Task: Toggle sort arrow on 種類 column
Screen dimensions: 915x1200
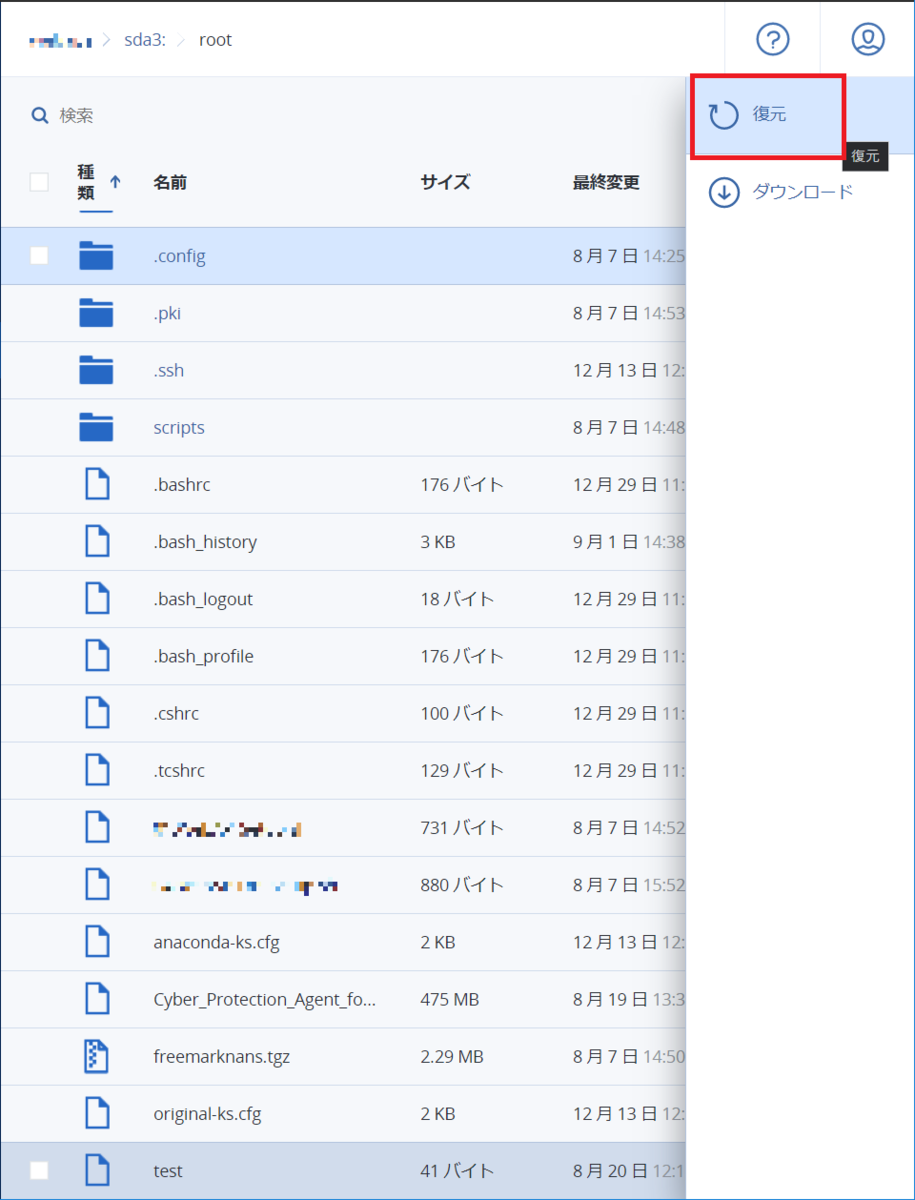Action: pyautogui.click(x=115, y=182)
